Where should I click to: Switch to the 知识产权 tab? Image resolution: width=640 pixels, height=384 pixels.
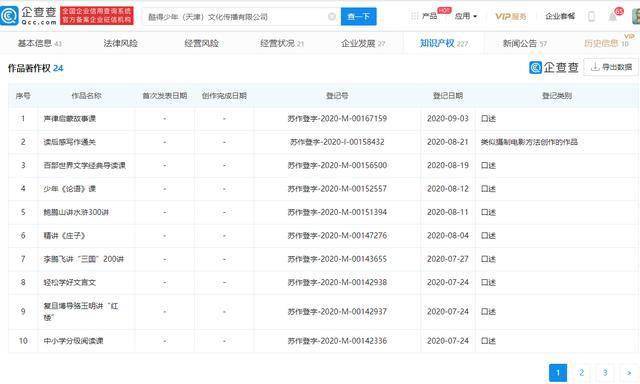pos(444,43)
